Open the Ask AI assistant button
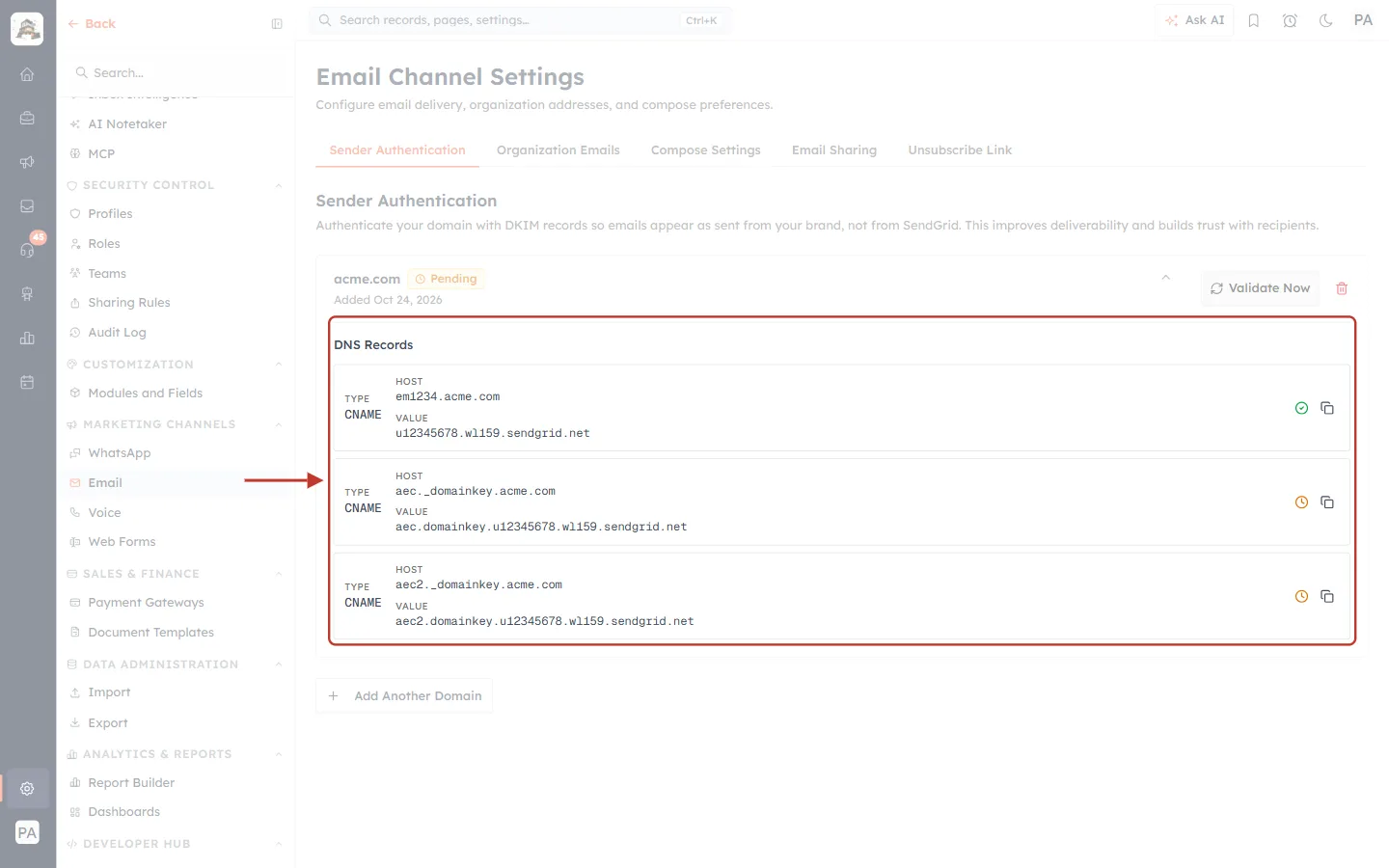 (x=1194, y=20)
